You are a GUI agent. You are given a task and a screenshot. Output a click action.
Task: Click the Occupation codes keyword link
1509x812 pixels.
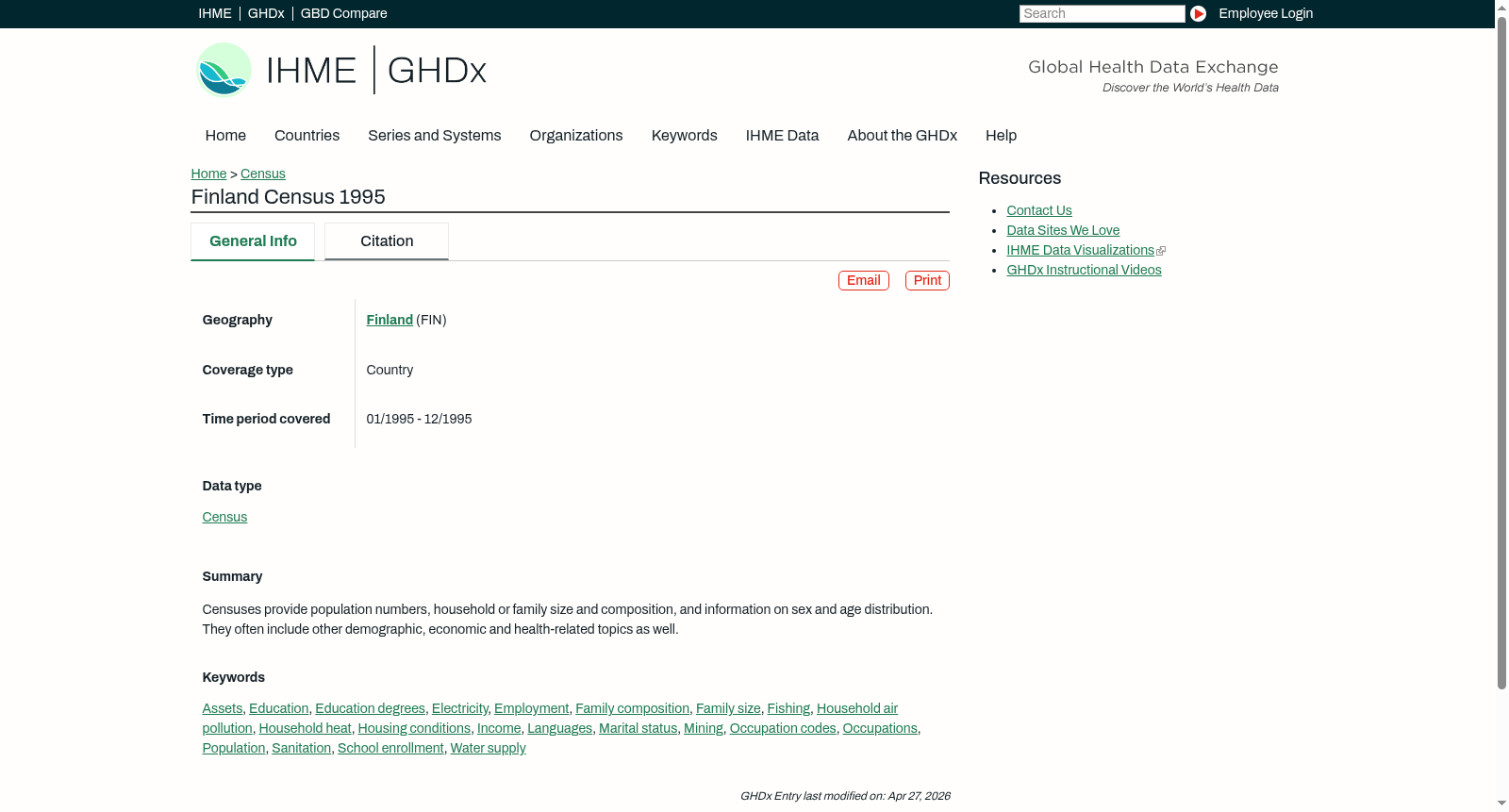[x=783, y=729]
